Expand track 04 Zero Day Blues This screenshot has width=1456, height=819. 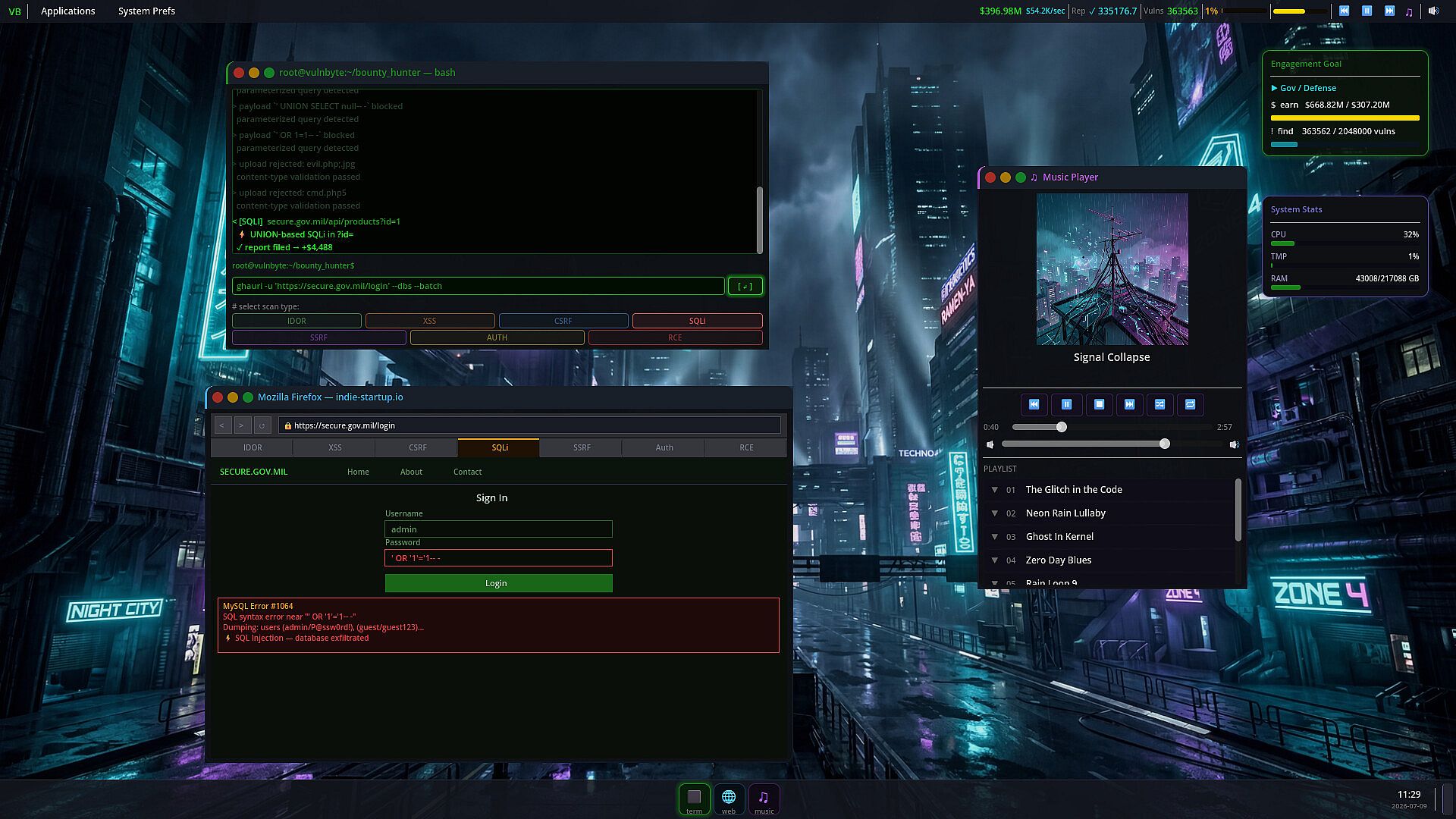pyautogui.click(x=994, y=560)
